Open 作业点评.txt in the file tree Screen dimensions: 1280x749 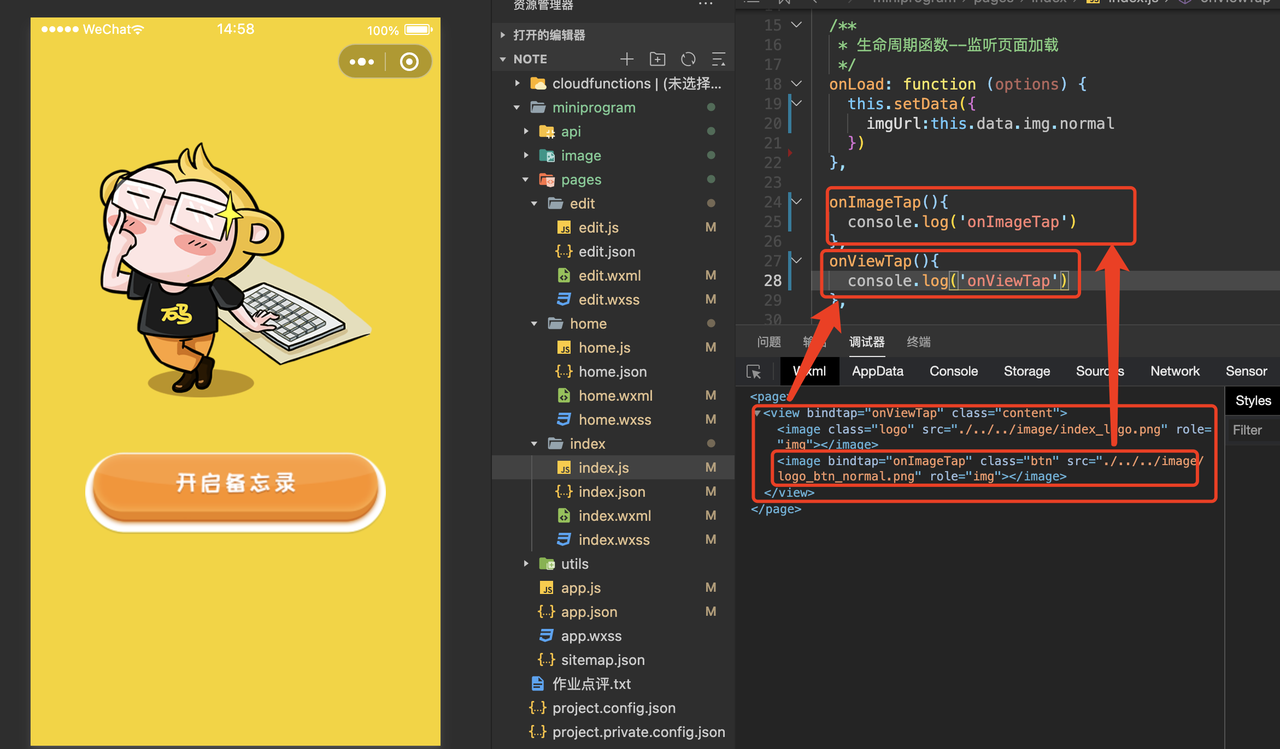pyautogui.click(x=591, y=684)
